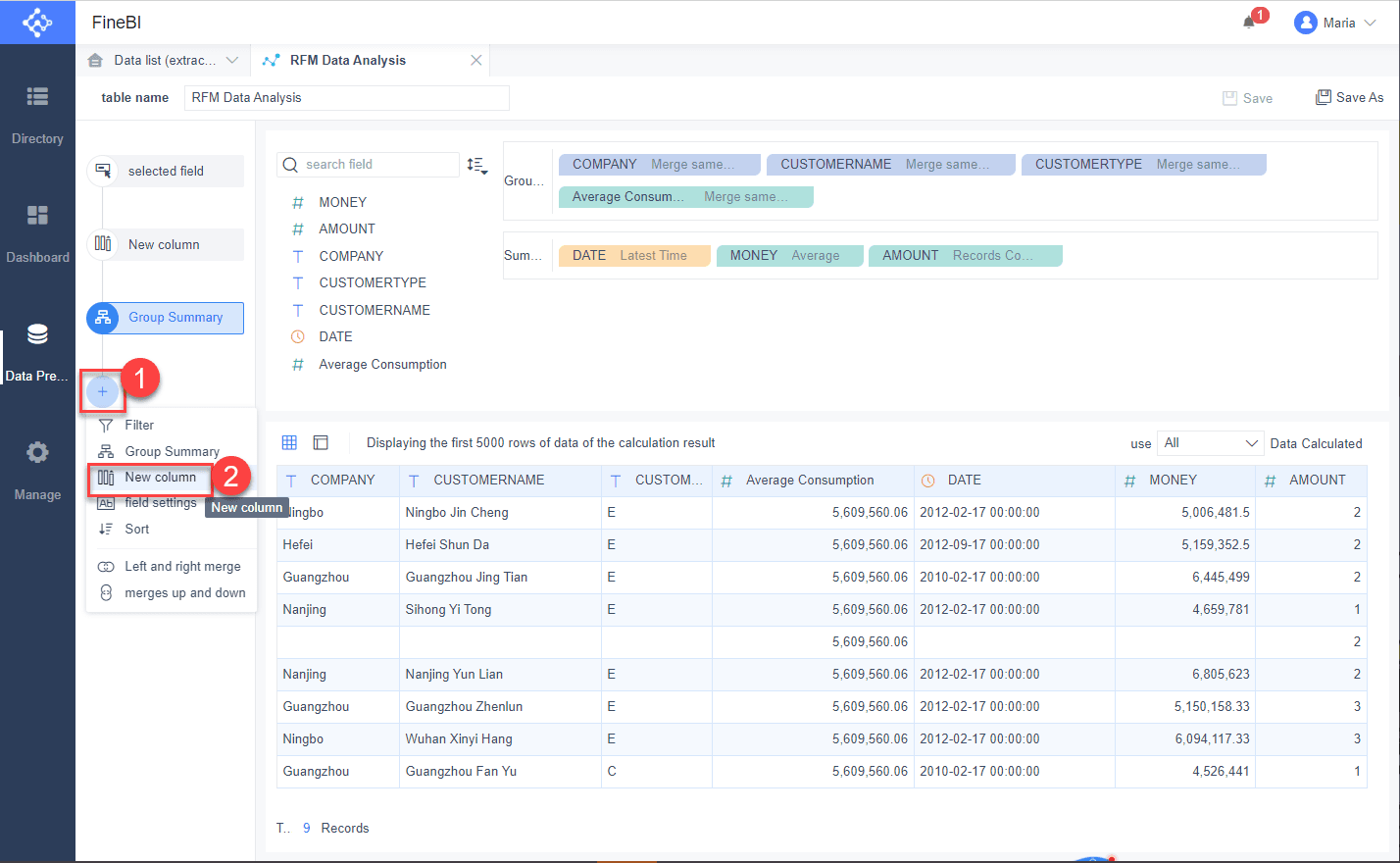The height and width of the screenshot is (863, 1400).
Task: Open the DATE Latest Time summary pill
Action: click(634, 256)
